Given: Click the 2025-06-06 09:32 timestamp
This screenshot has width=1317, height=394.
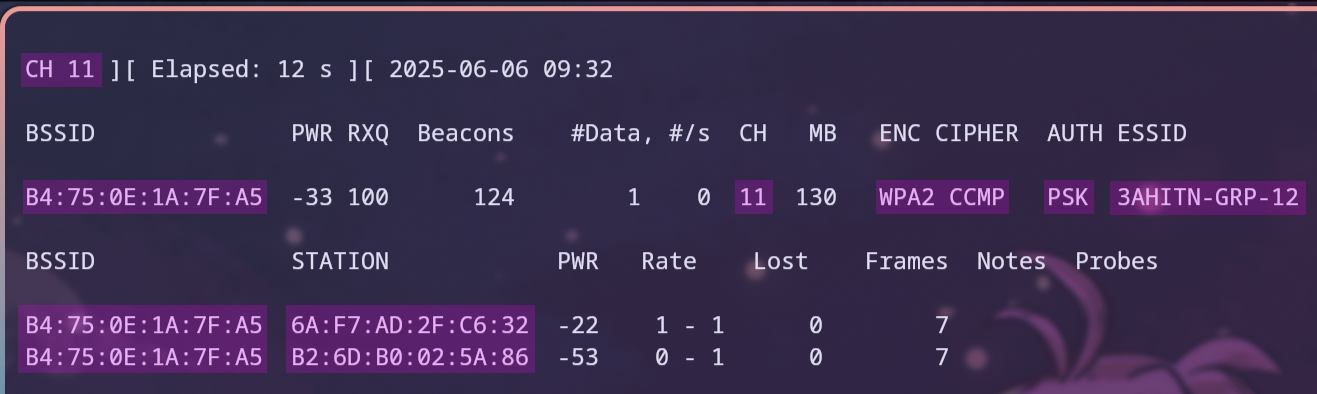Looking at the screenshot, I should coord(501,70).
